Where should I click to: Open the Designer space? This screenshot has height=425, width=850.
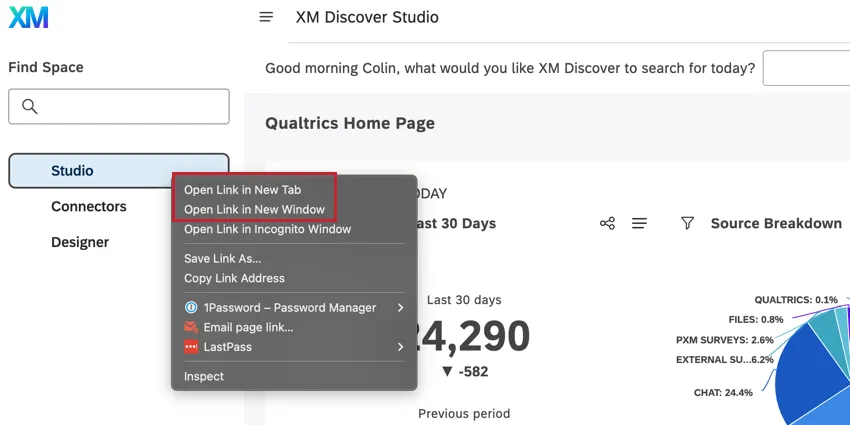tap(80, 242)
